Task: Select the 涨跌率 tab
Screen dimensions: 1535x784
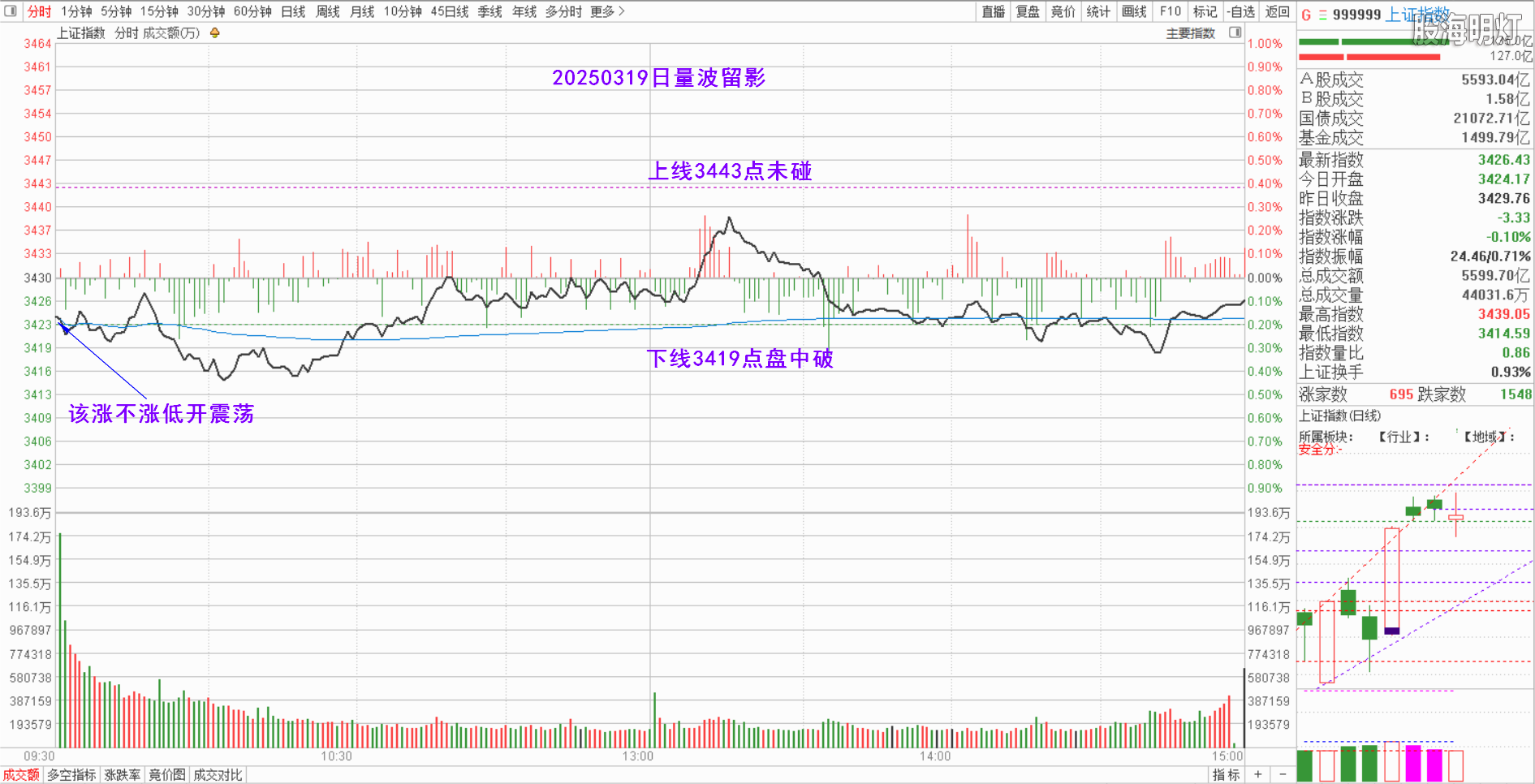Action: [x=123, y=775]
